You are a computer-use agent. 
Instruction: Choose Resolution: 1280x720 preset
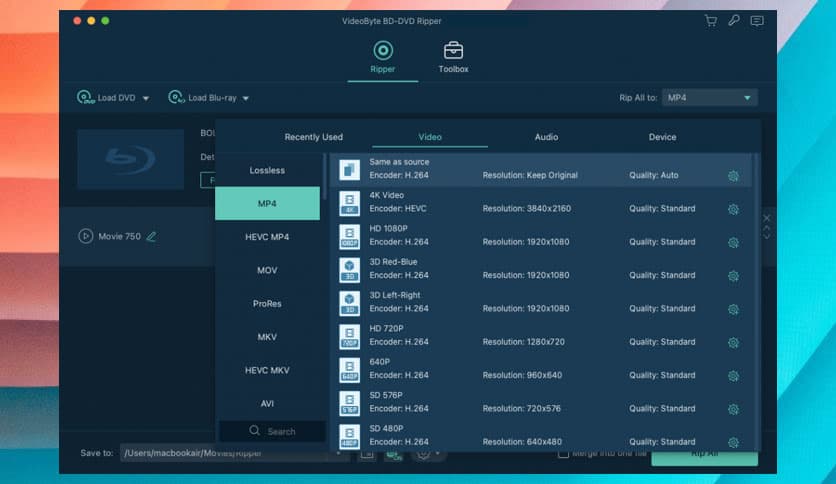[x=524, y=342]
